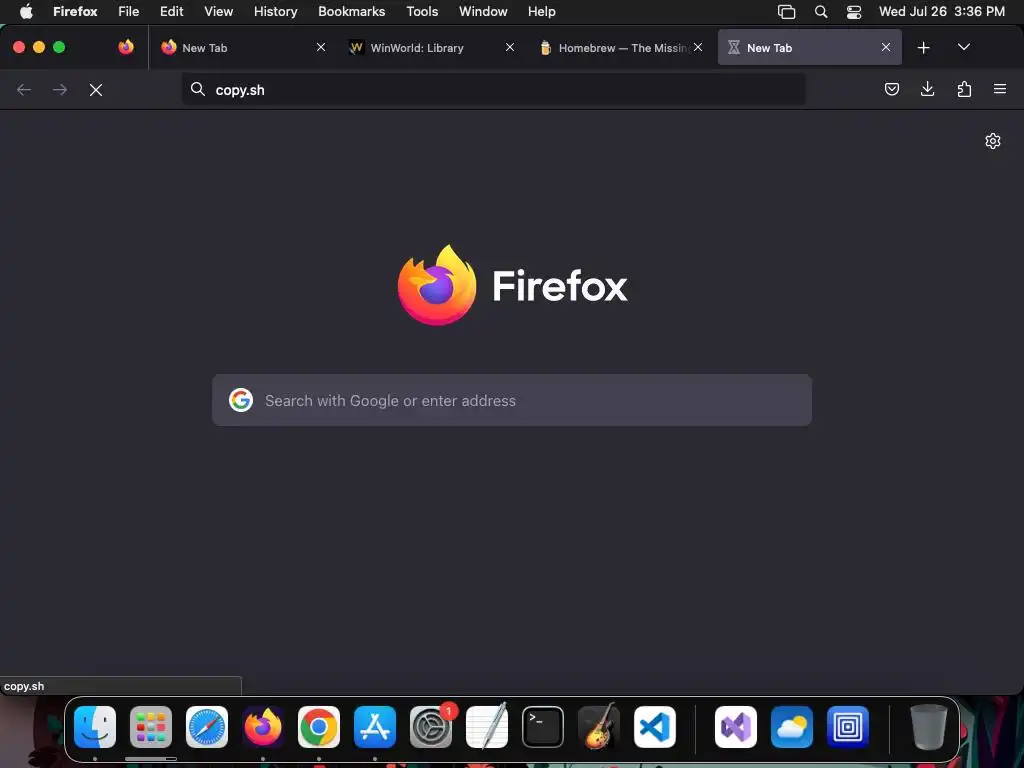The image size is (1024, 768).
Task: Stop loading the page with X button
Action: tap(96, 90)
